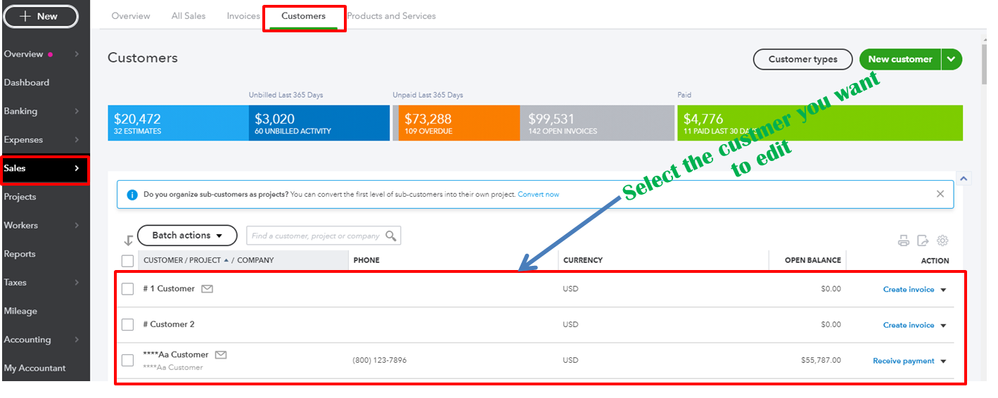This screenshot has width=998, height=398.
Task: Click the $55,787.00 open balance
Action: coord(820,360)
